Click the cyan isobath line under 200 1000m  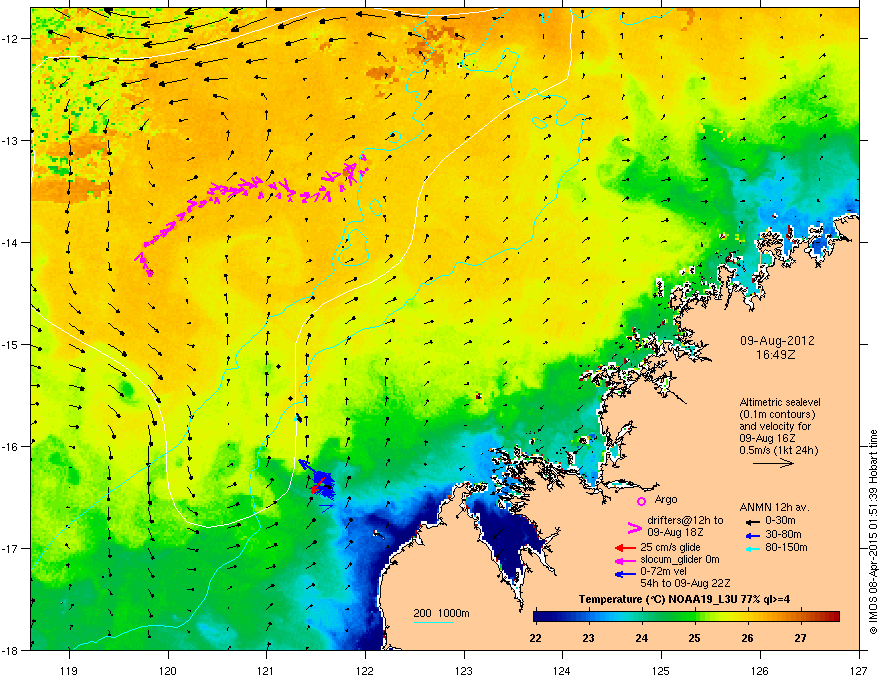434,622
